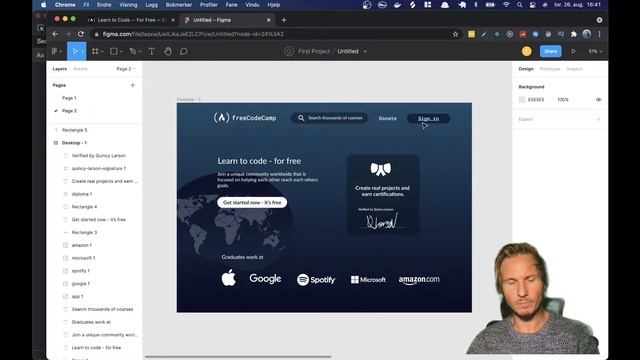The height and width of the screenshot is (360, 640).
Task: Click the search magnifier in design
Action: point(301,118)
